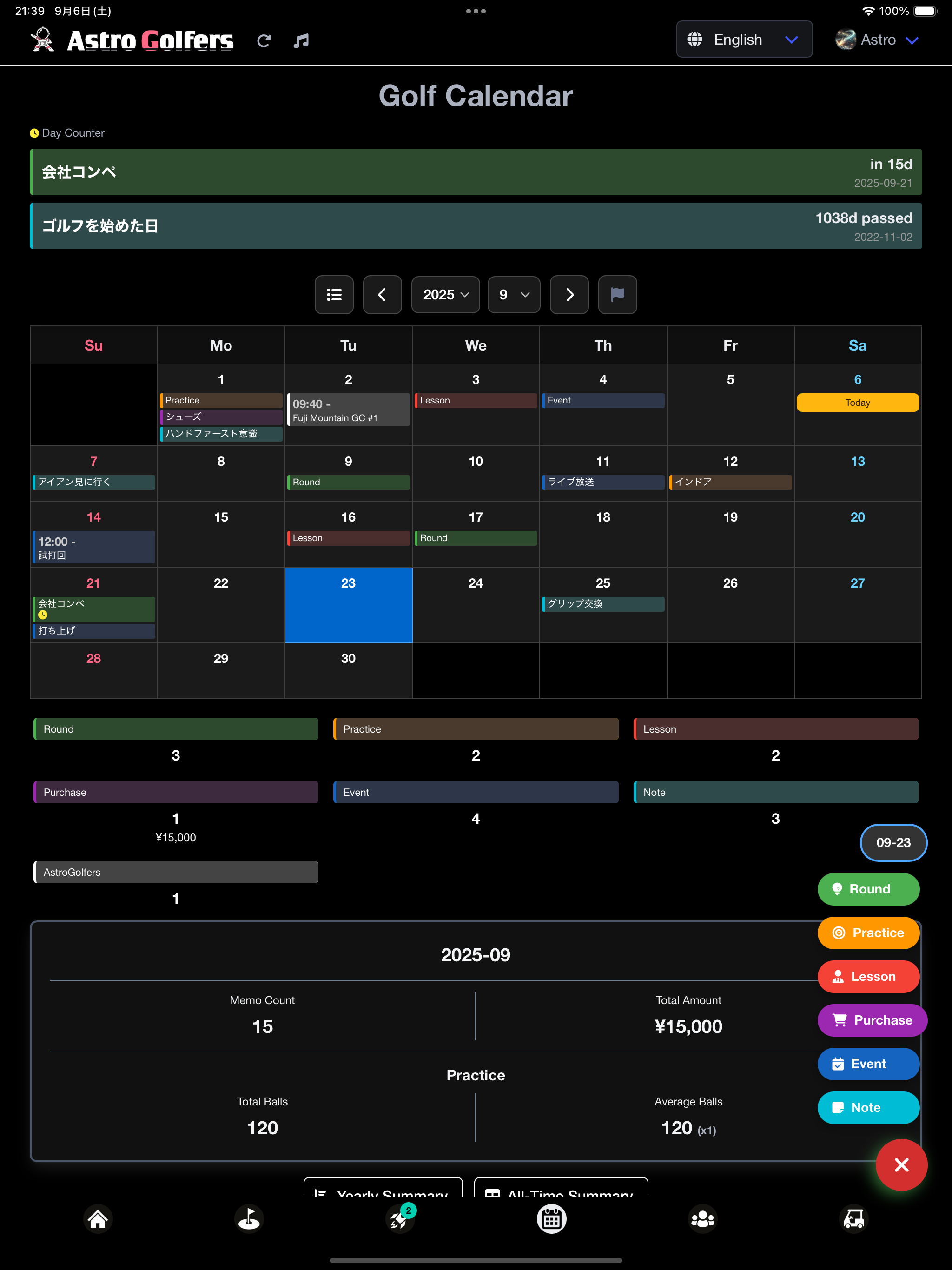Open the シューズ purchase memo
952x1270 pixels.
click(221, 417)
